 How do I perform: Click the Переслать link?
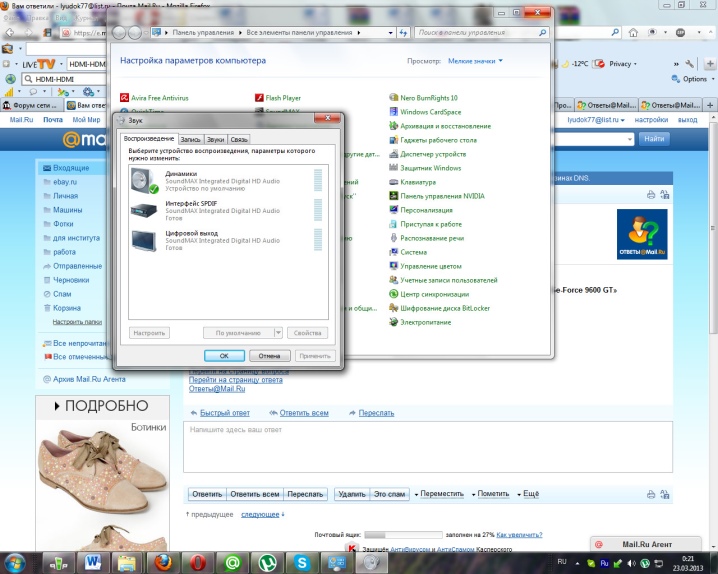coord(376,413)
